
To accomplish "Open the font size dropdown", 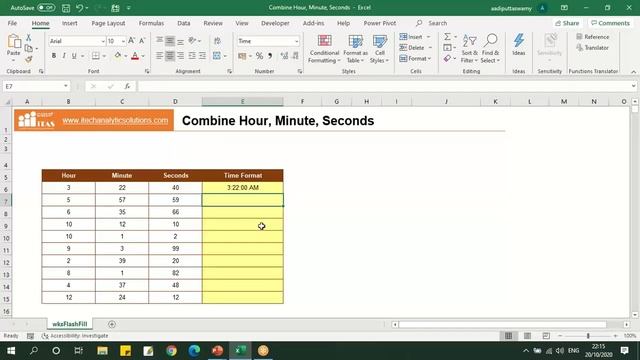I will pos(123,41).
